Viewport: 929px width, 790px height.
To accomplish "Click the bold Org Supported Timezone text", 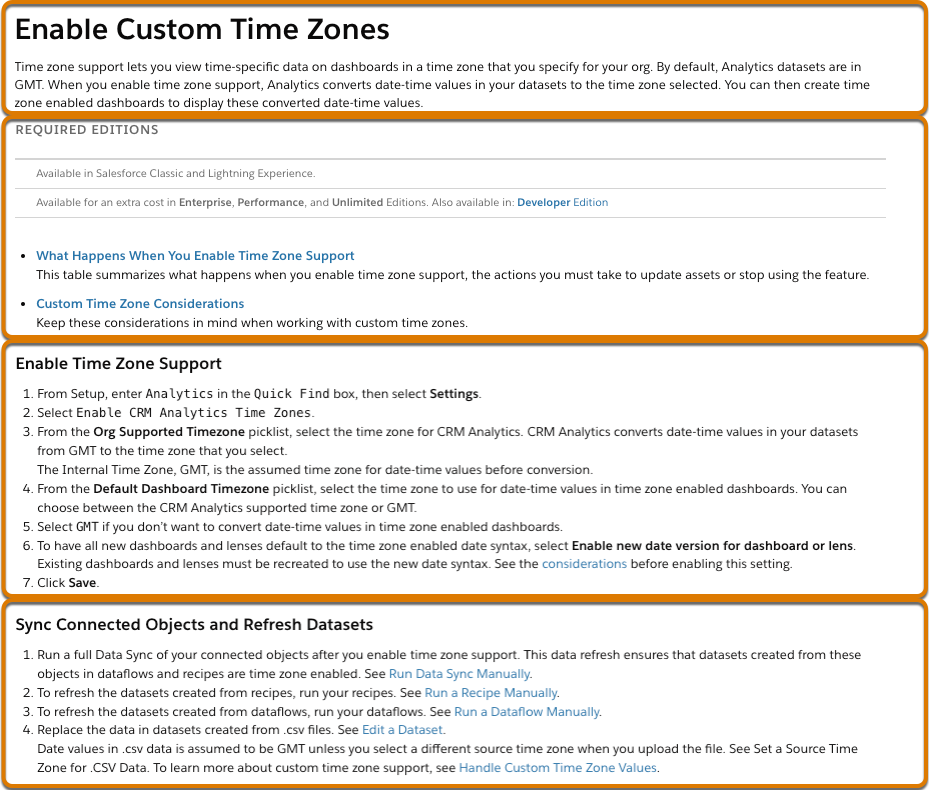I will [169, 432].
